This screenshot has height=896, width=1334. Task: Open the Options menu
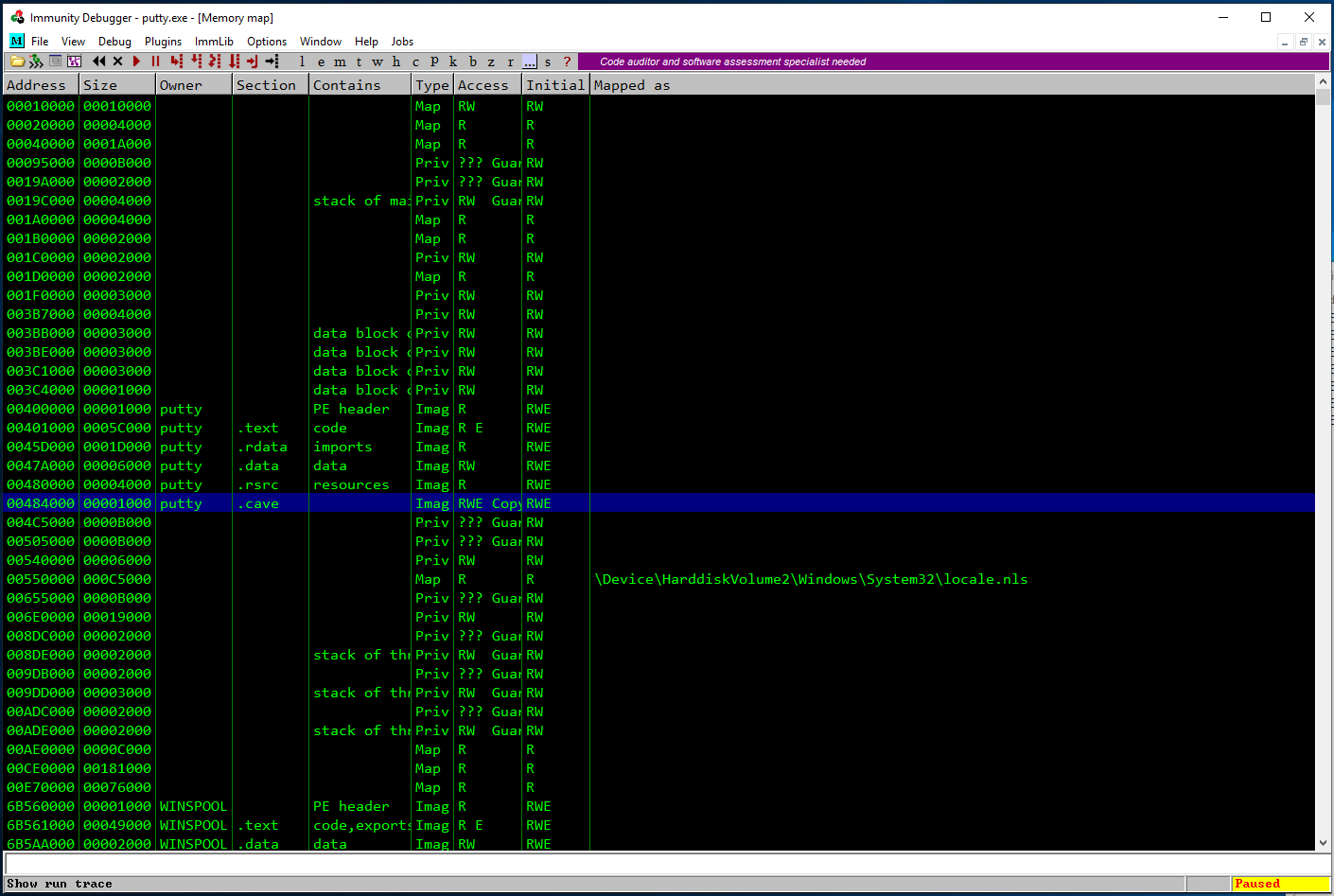tap(267, 42)
